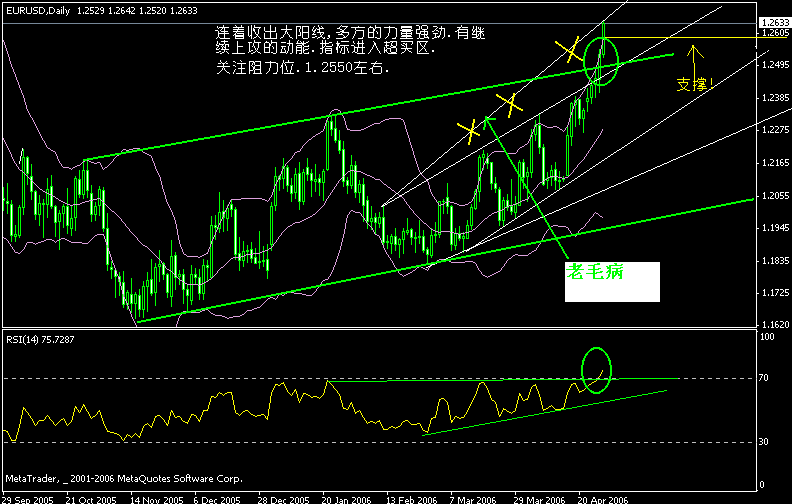Click the green 老毛病 text label
Image resolution: width=792 pixels, height=504 pixels.
(595, 272)
